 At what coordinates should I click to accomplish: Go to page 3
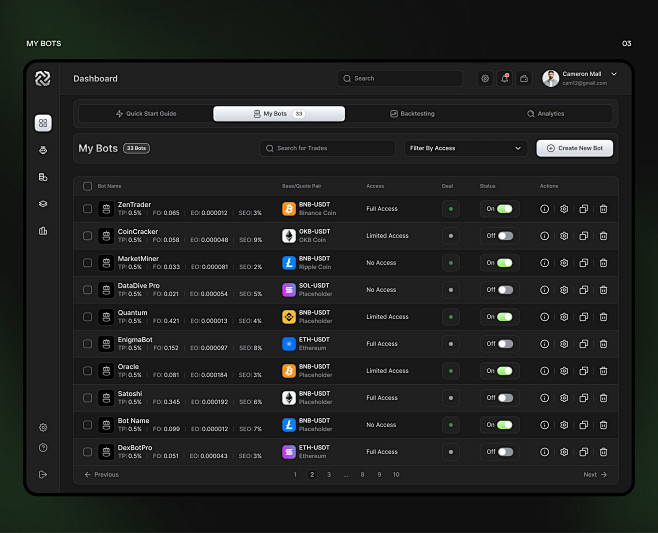pos(329,475)
